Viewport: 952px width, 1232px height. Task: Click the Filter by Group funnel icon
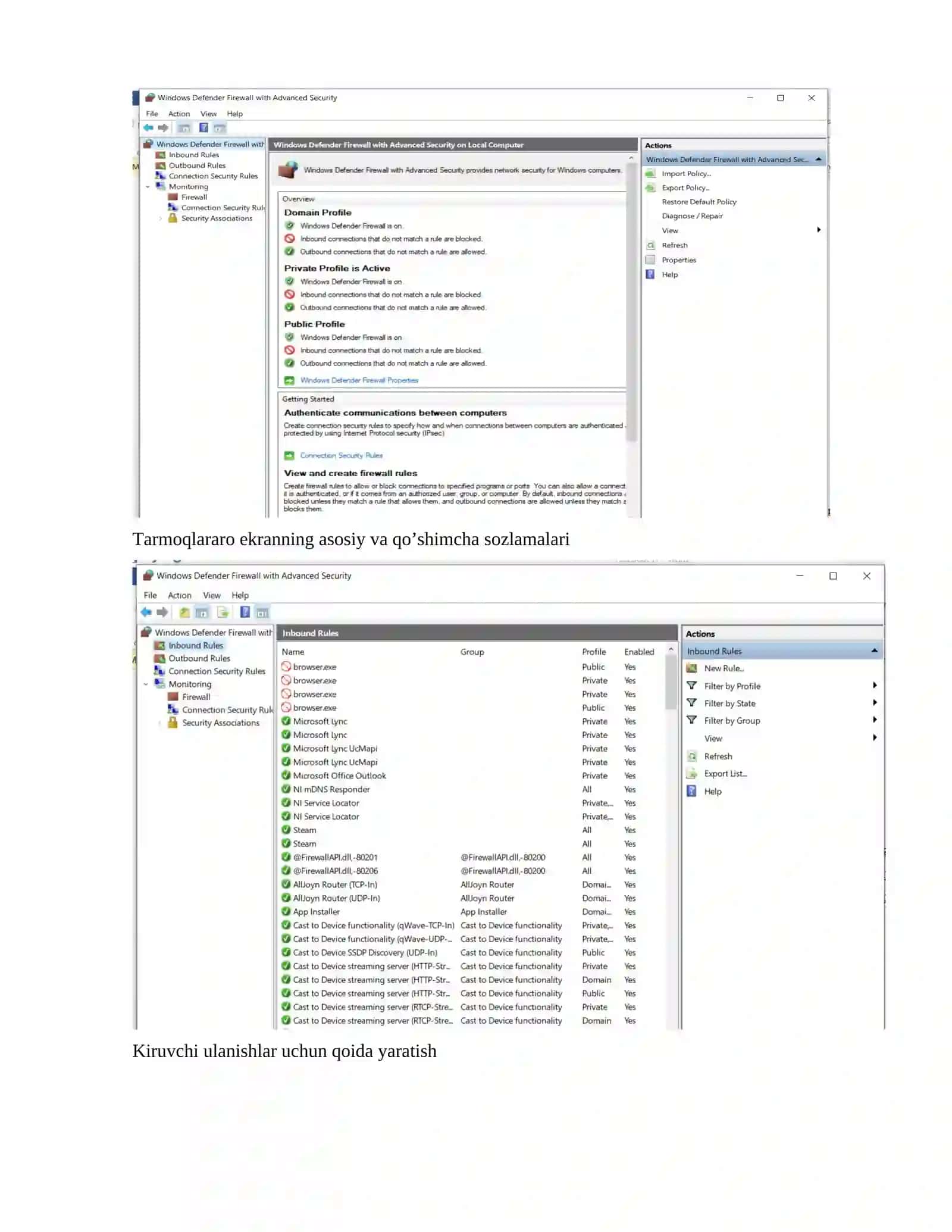pos(691,720)
